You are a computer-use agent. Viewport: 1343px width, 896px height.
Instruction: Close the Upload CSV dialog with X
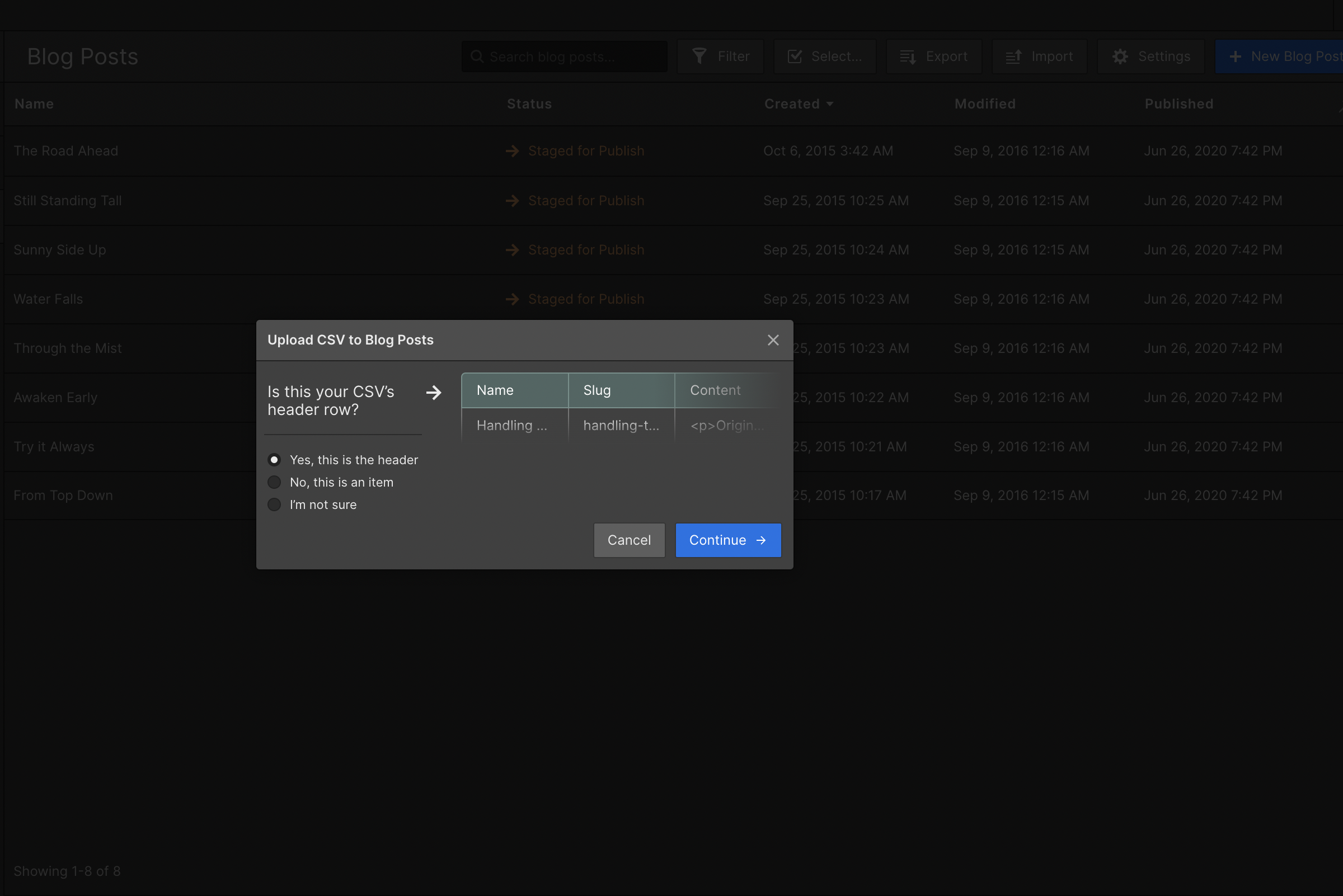coord(773,340)
